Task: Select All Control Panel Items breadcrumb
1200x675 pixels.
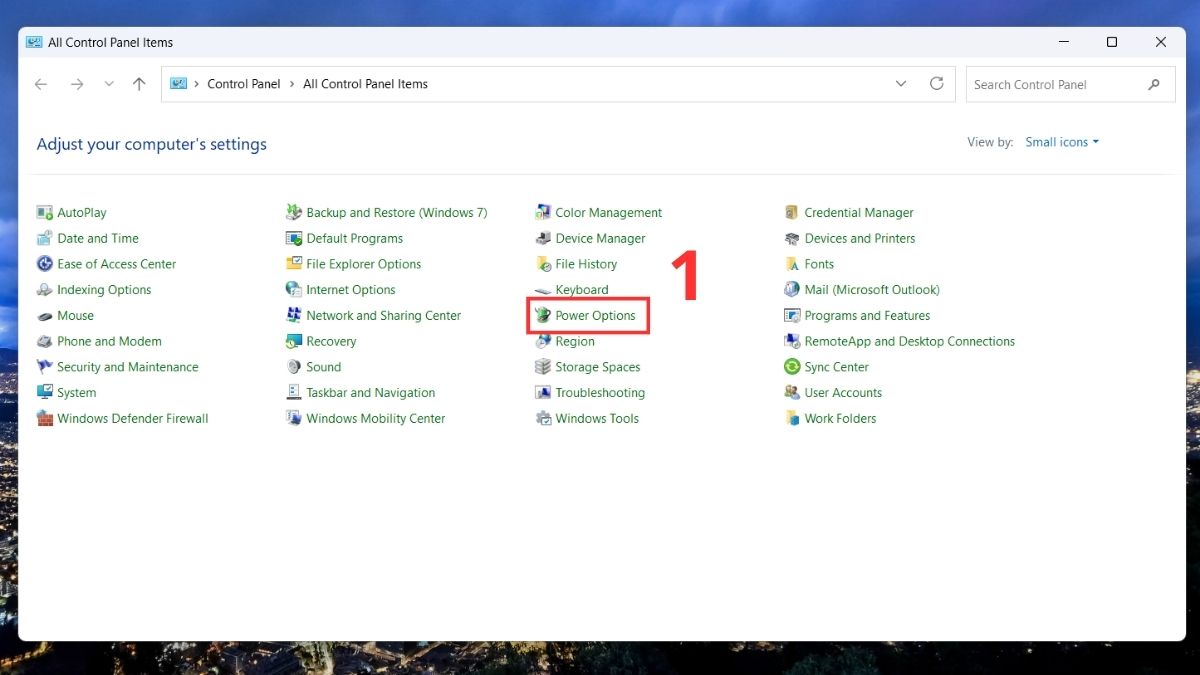Action: tap(365, 84)
